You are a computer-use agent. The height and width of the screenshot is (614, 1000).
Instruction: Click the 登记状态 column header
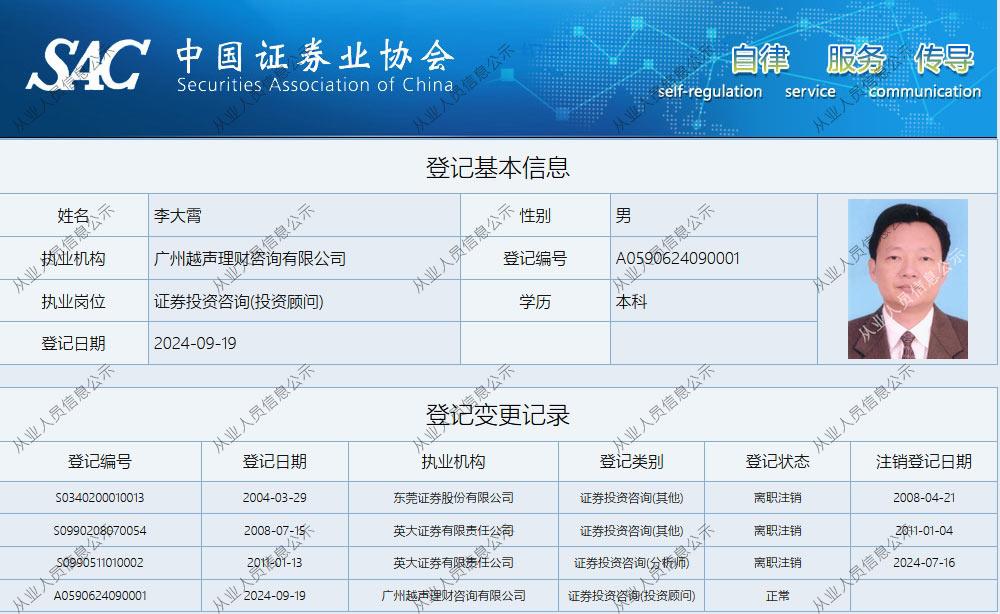click(777, 461)
